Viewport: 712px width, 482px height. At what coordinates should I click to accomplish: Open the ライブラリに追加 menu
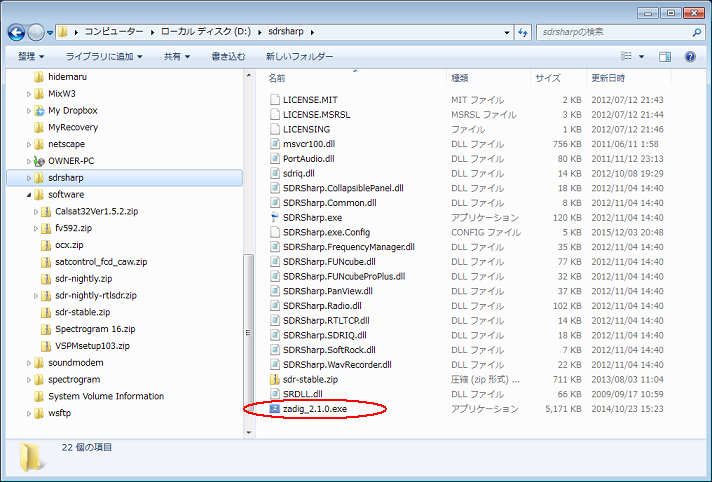(x=104, y=56)
